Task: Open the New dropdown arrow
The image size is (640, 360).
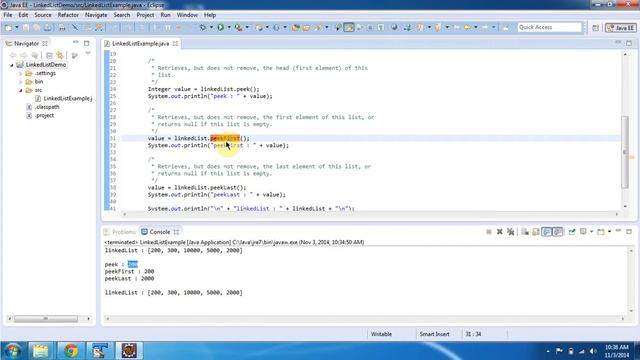Action: coord(17,27)
